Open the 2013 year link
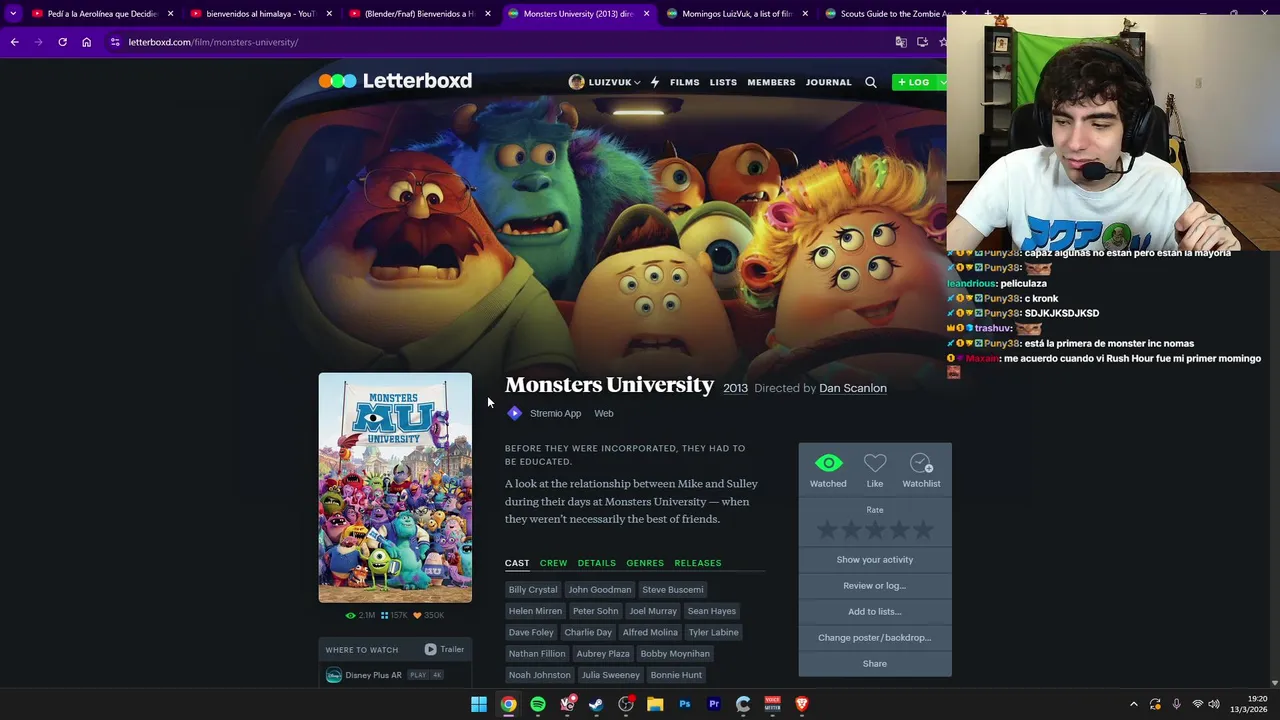This screenshot has width=1280, height=720. (x=736, y=388)
